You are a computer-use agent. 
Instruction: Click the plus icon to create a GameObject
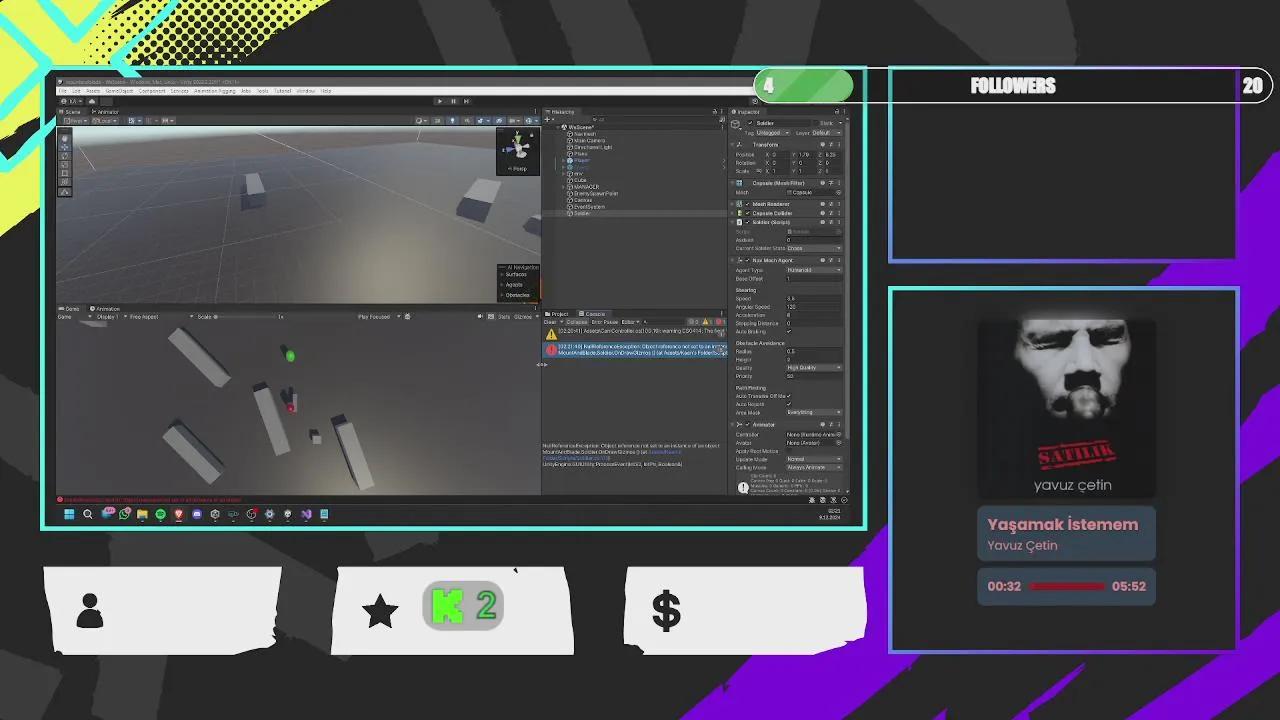coord(547,119)
